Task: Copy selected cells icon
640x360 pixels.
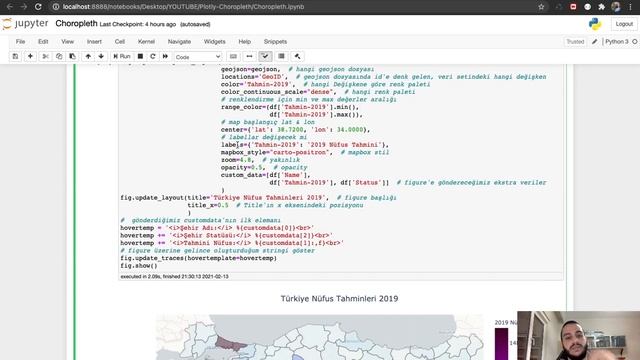Action: (59, 56)
